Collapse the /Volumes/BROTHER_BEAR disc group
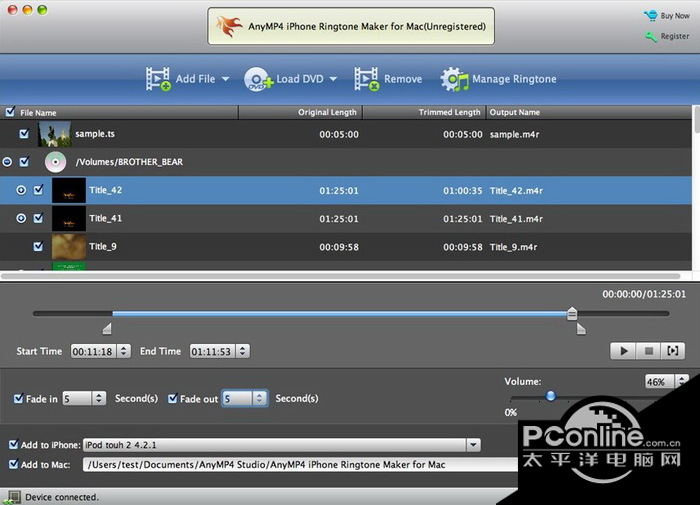Viewport: 700px width, 505px height. pyautogui.click(x=7, y=162)
